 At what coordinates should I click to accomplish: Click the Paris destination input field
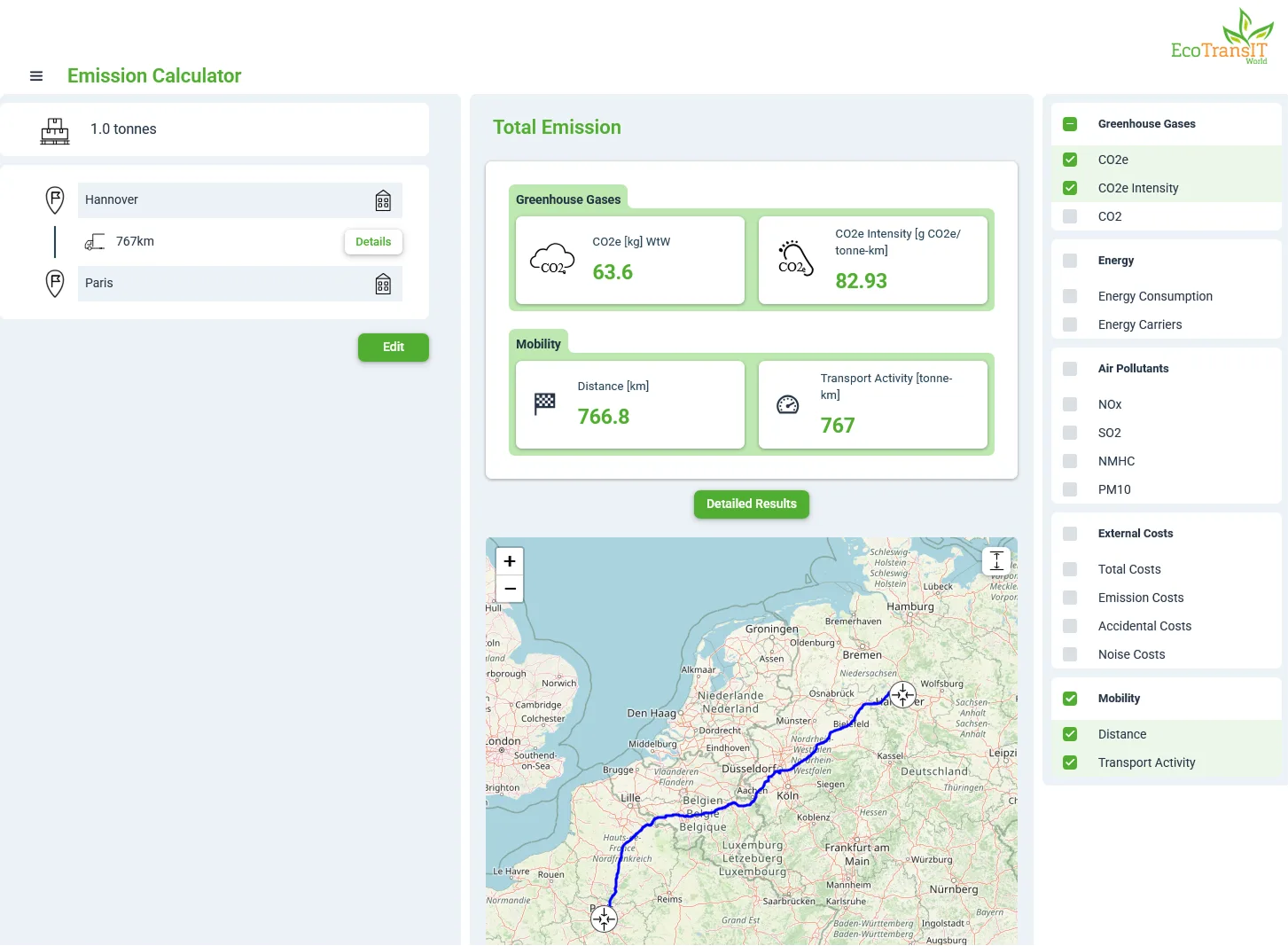coord(222,284)
